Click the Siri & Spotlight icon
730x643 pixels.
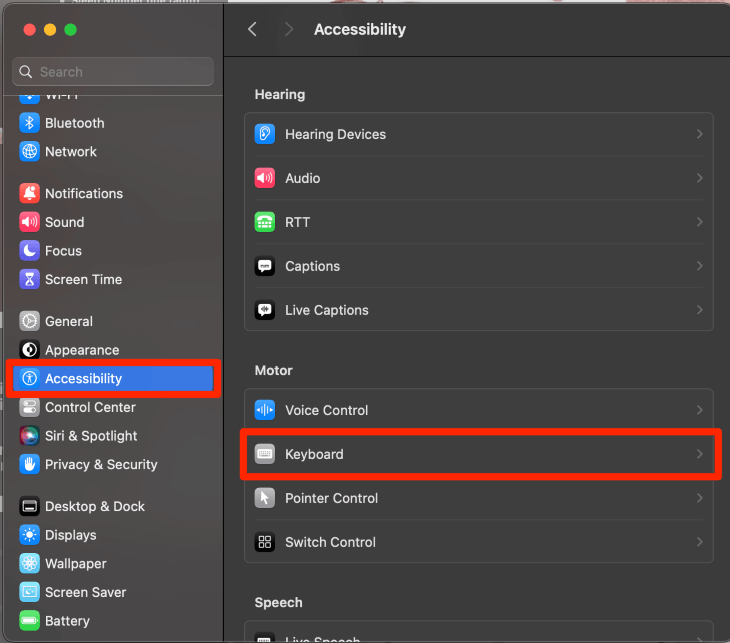(x=29, y=436)
